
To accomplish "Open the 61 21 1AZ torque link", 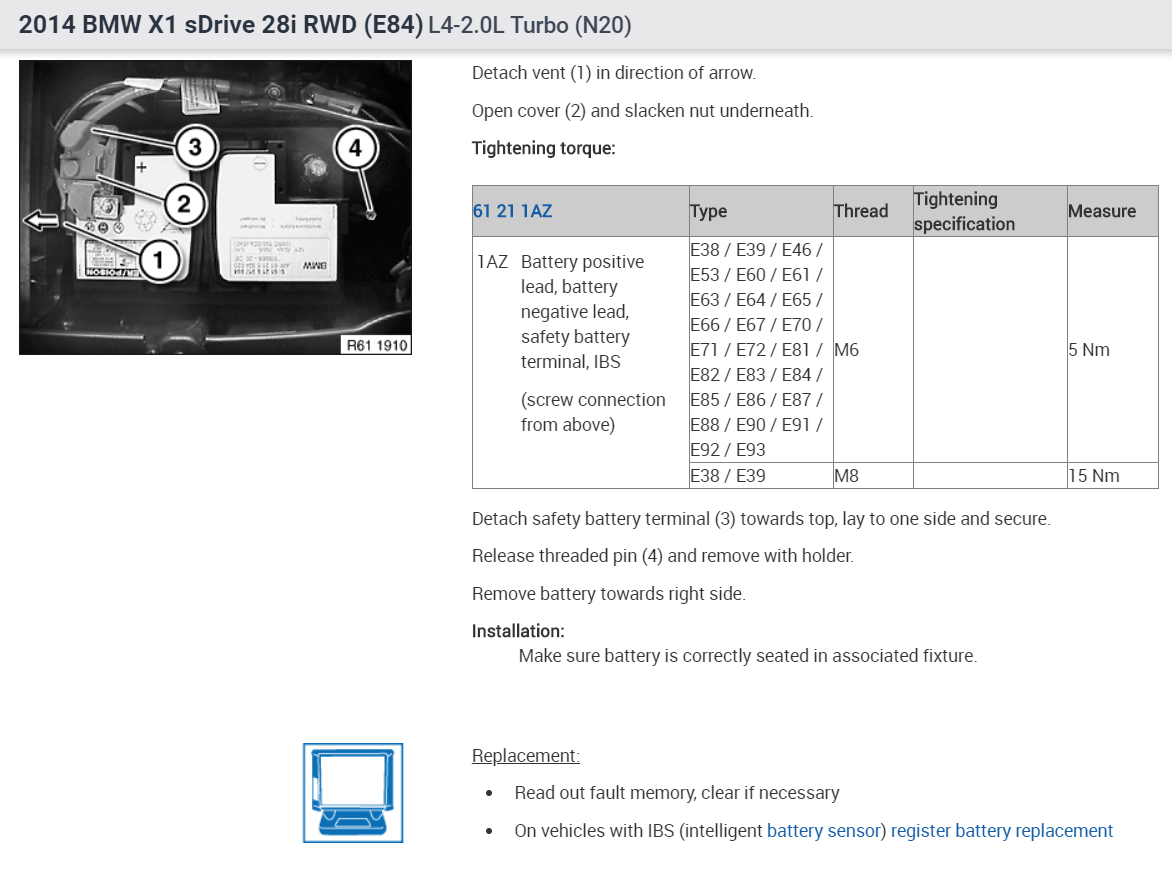I will pyautogui.click(x=512, y=211).
